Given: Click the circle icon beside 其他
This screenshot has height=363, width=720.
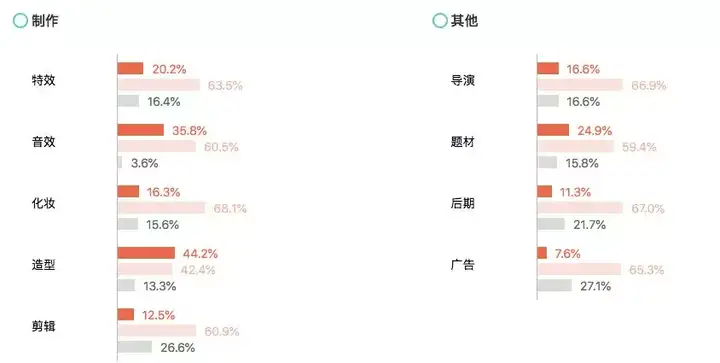Looking at the screenshot, I should tap(440, 20).
